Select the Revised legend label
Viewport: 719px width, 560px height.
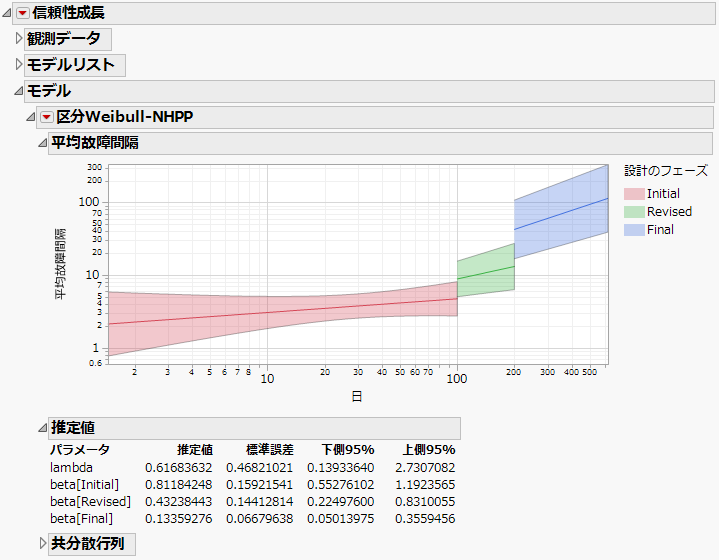tap(669, 211)
